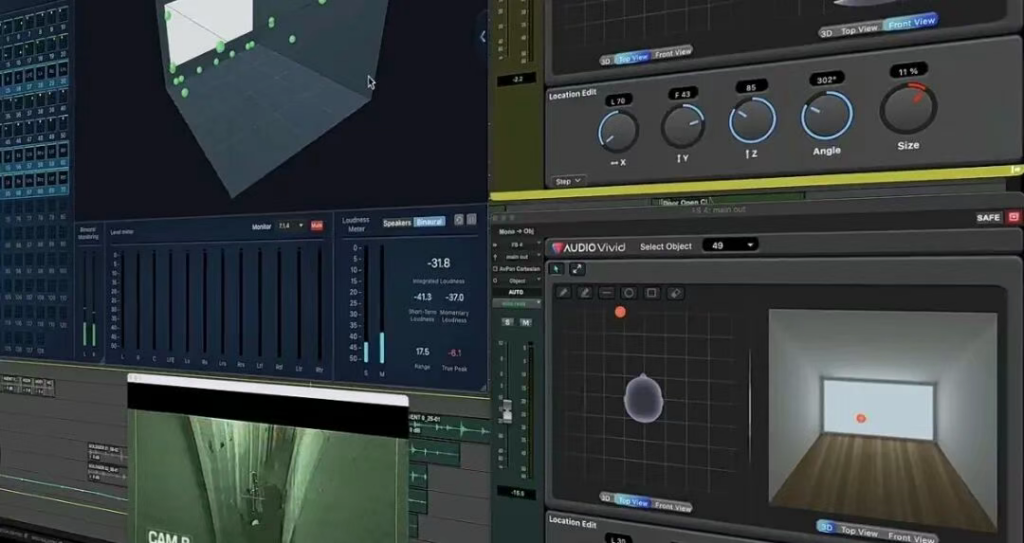
Task: Choose the circle shape tool
Action: pyautogui.click(x=629, y=293)
